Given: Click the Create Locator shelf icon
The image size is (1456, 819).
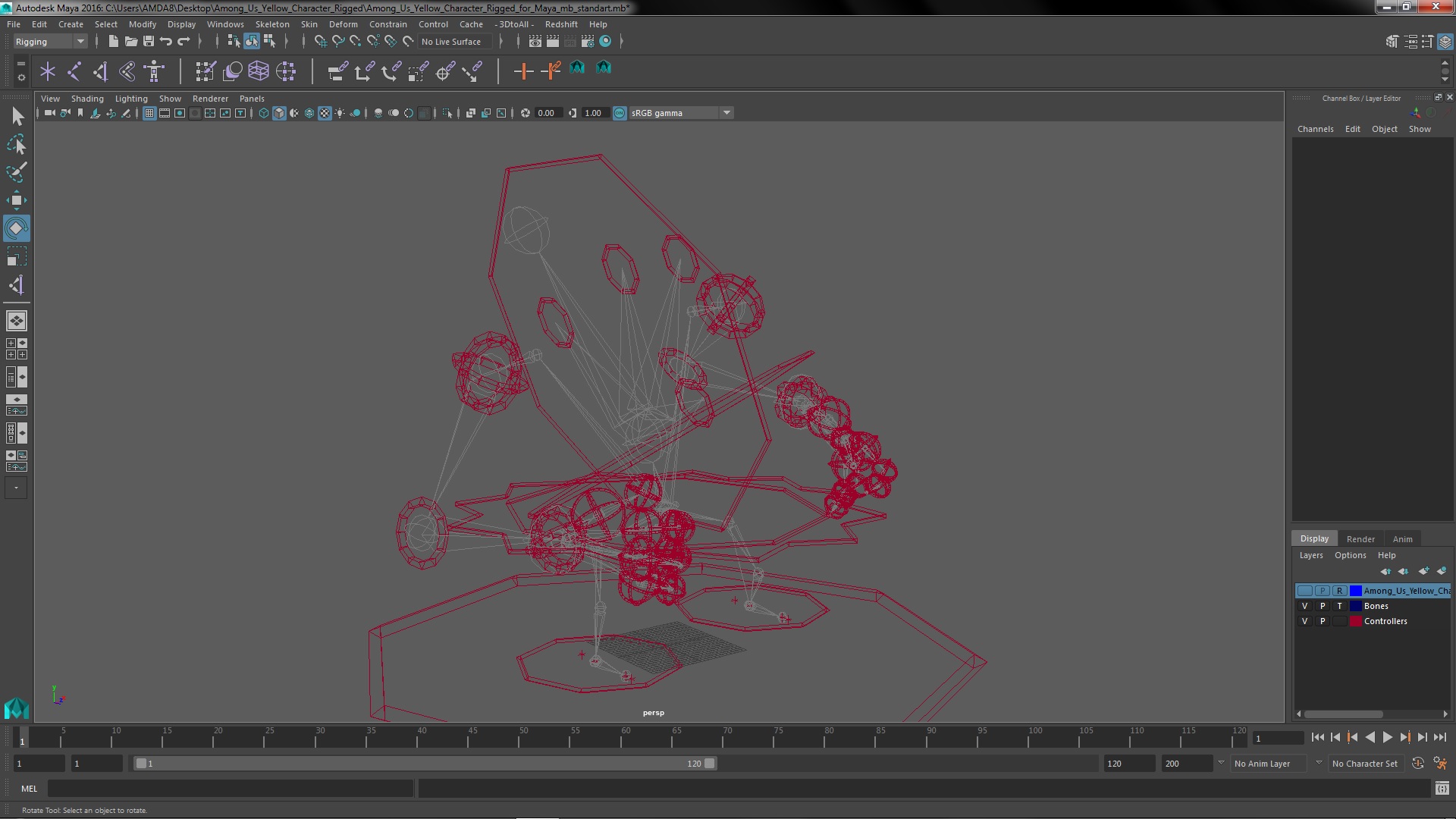Looking at the screenshot, I should tap(48, 71).
